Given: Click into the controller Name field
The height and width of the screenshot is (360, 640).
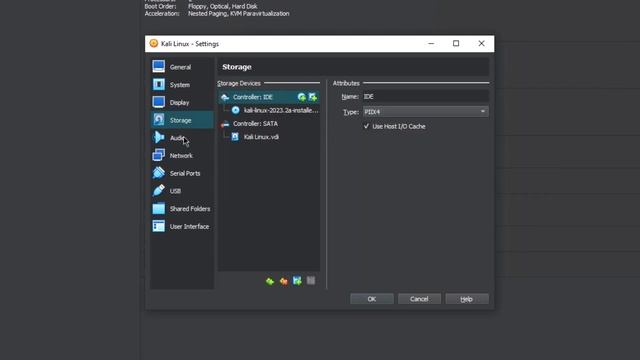Looking at the screenshot, I should pos(426,96).
